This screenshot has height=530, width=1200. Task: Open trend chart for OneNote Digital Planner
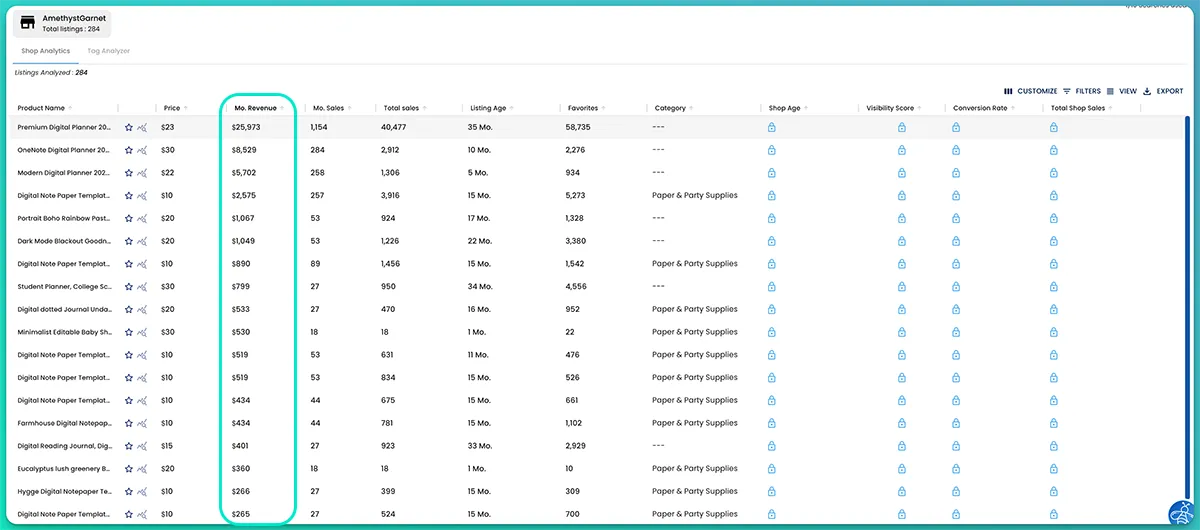pos(142,150)
